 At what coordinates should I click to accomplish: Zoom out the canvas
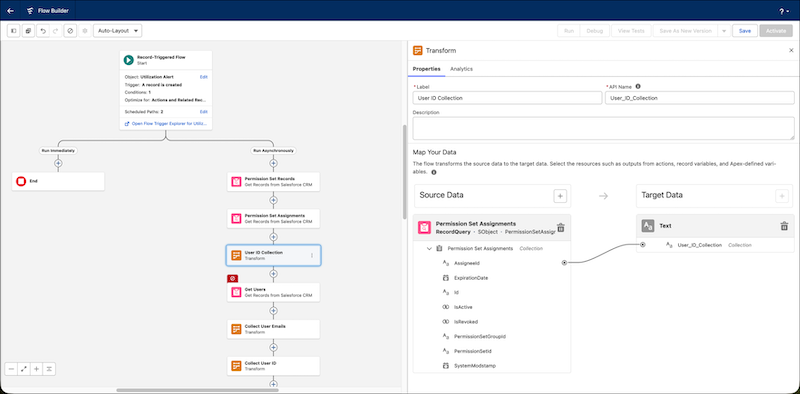coord(11,369)
